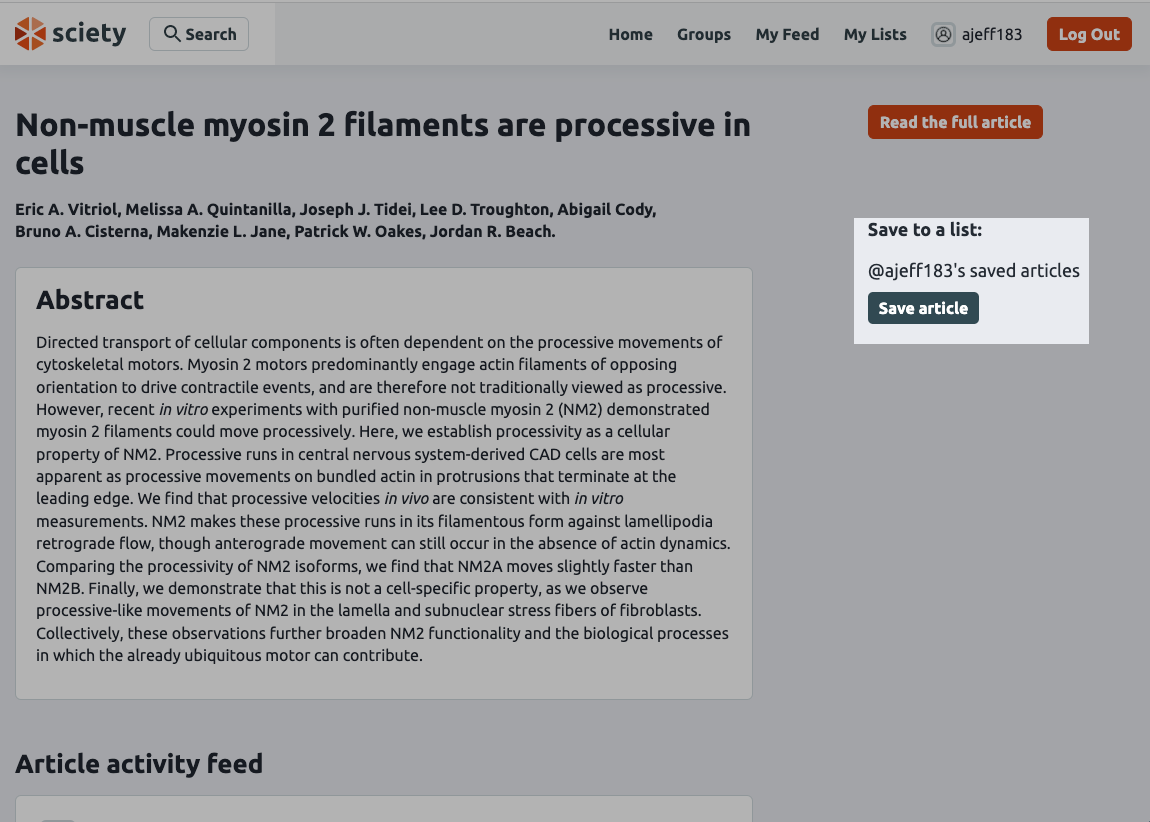The image size is (1150, 822).
Task: Click inside the Abstract panel
Action: [x=383, y=480]
